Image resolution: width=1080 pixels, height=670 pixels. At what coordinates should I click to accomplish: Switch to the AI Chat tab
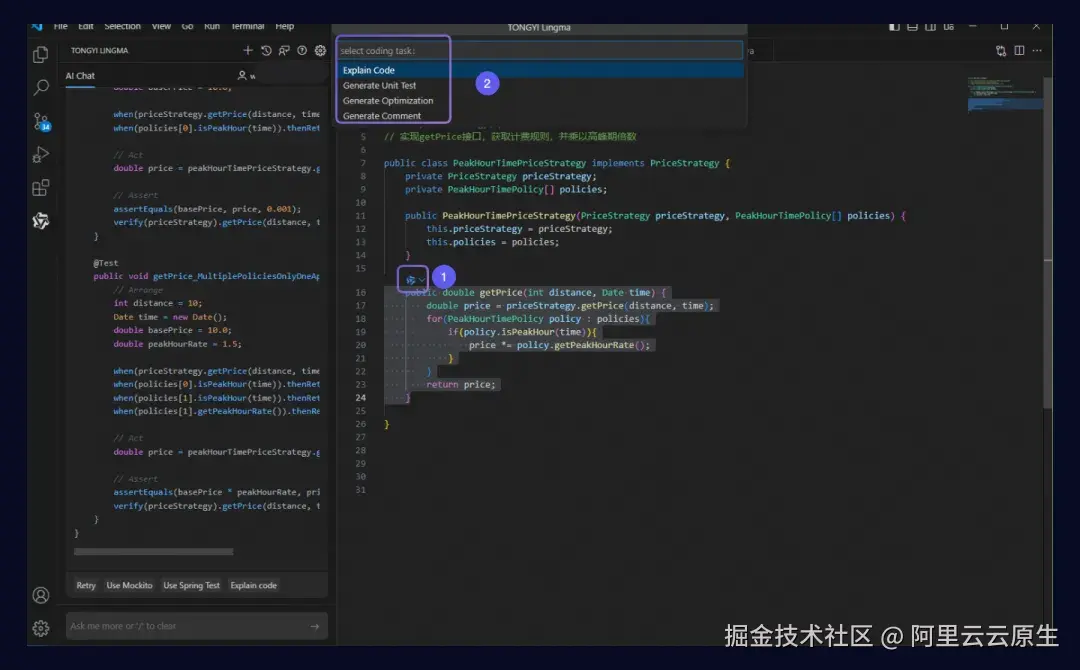pyautogui.click(x=80, y=76)
